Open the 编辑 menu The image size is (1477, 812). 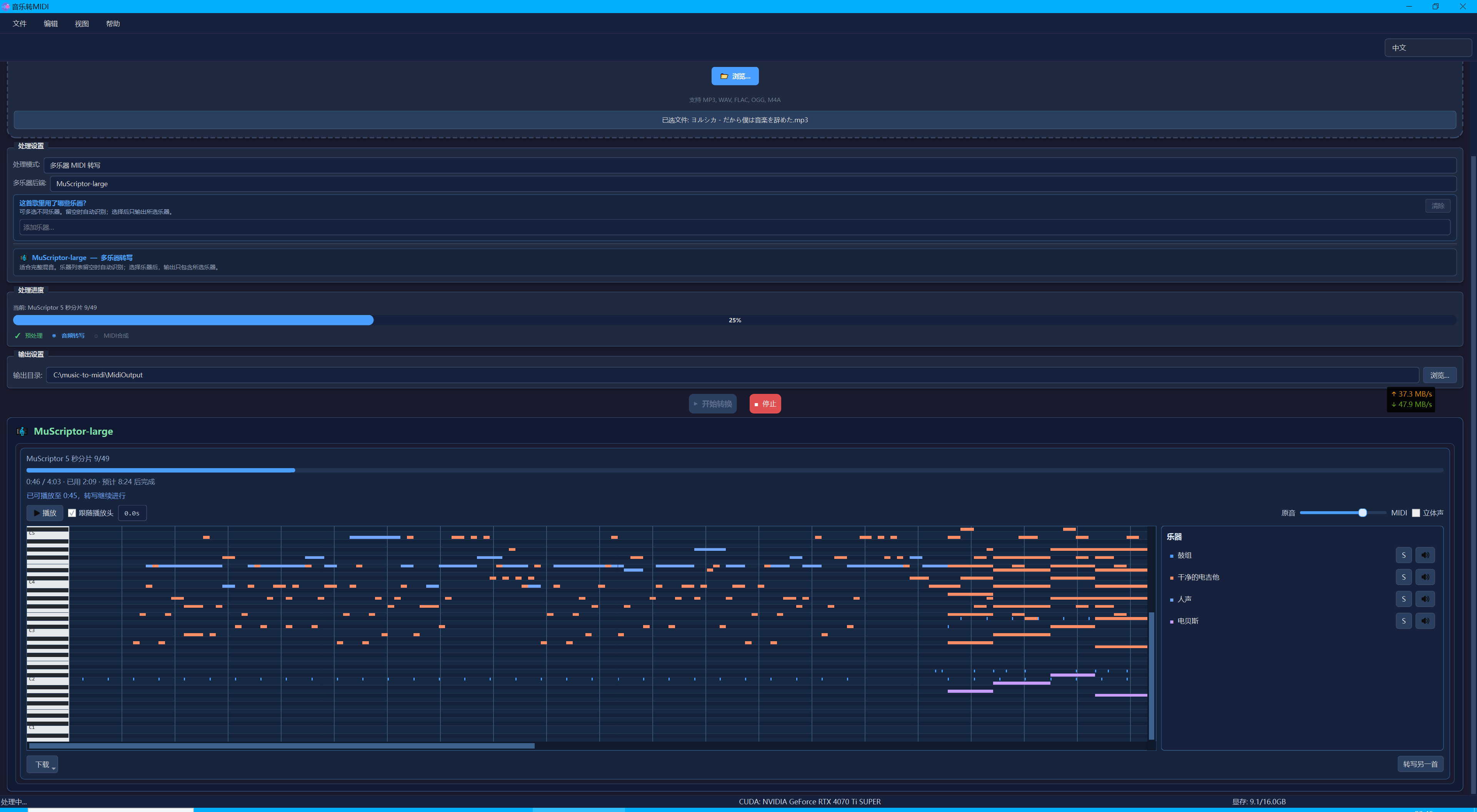pyautogui.click(x=50, y=23)
